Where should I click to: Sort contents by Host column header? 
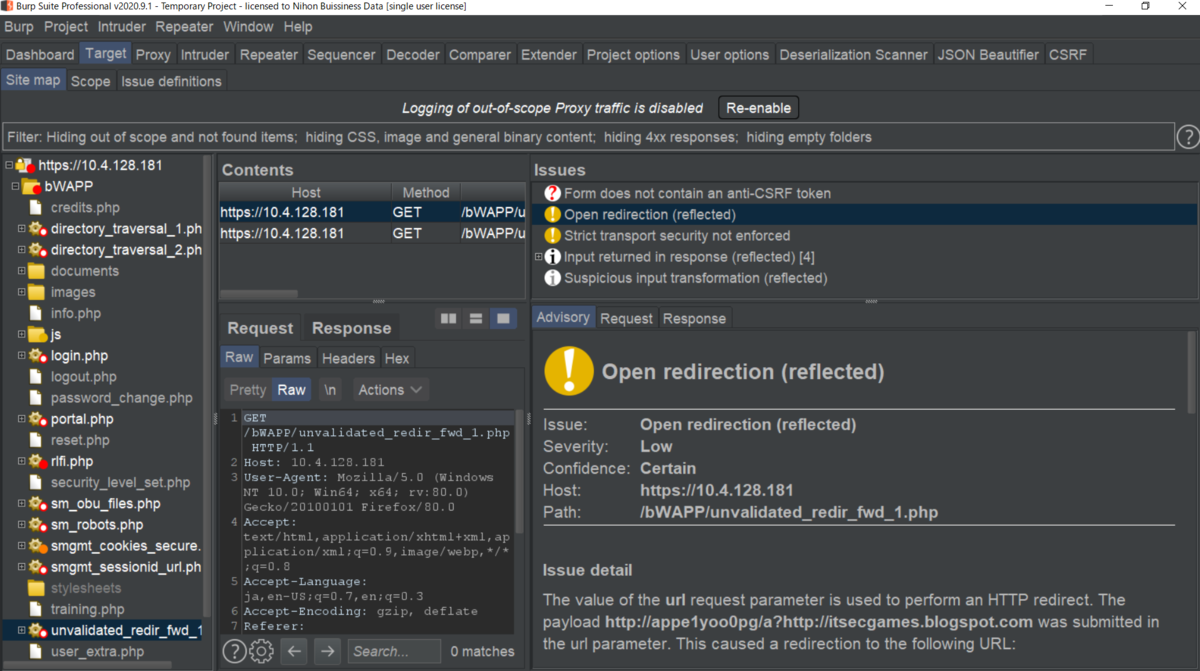pos(306,192)
